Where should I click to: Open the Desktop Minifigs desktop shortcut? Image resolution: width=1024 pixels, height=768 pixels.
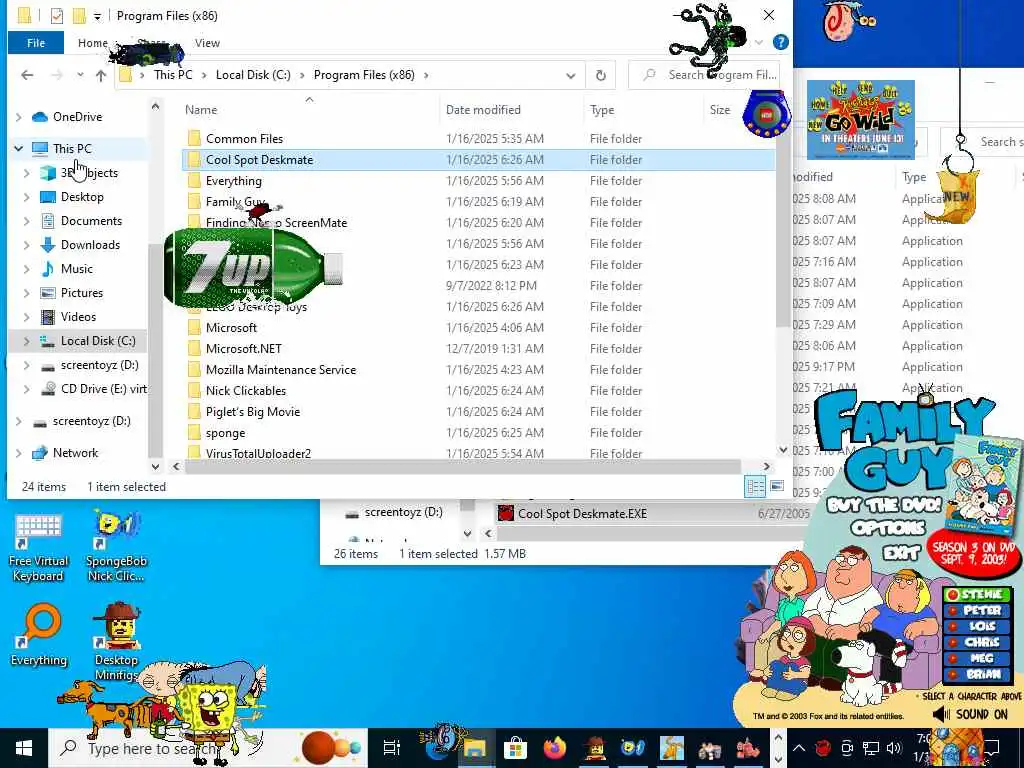(116, 640)
